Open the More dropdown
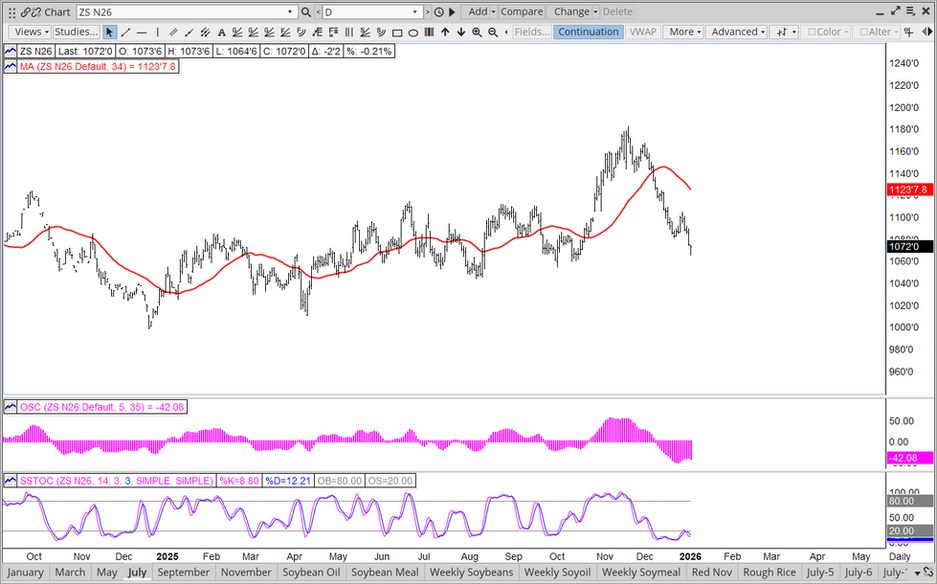The width and height of the screenshot is (937, 584). (685, 32)
